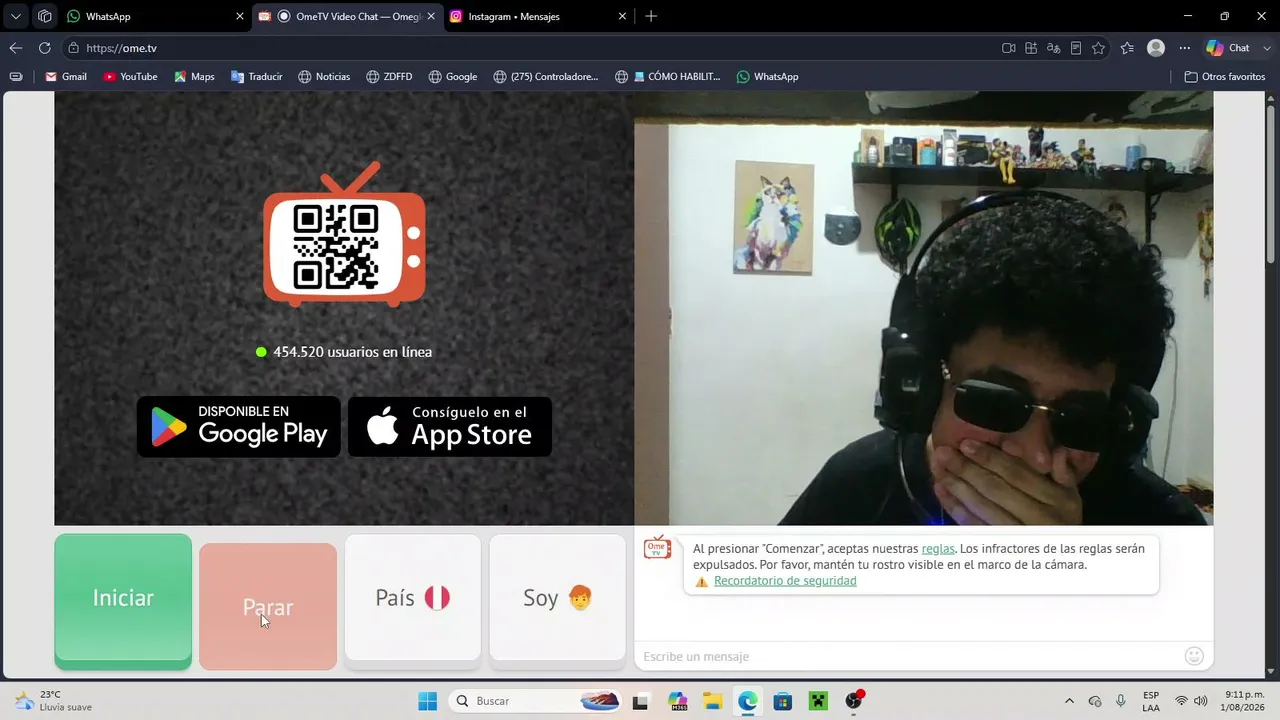Open the Maps bookmark
The image size is (1280, 720).
pos(194,76)
